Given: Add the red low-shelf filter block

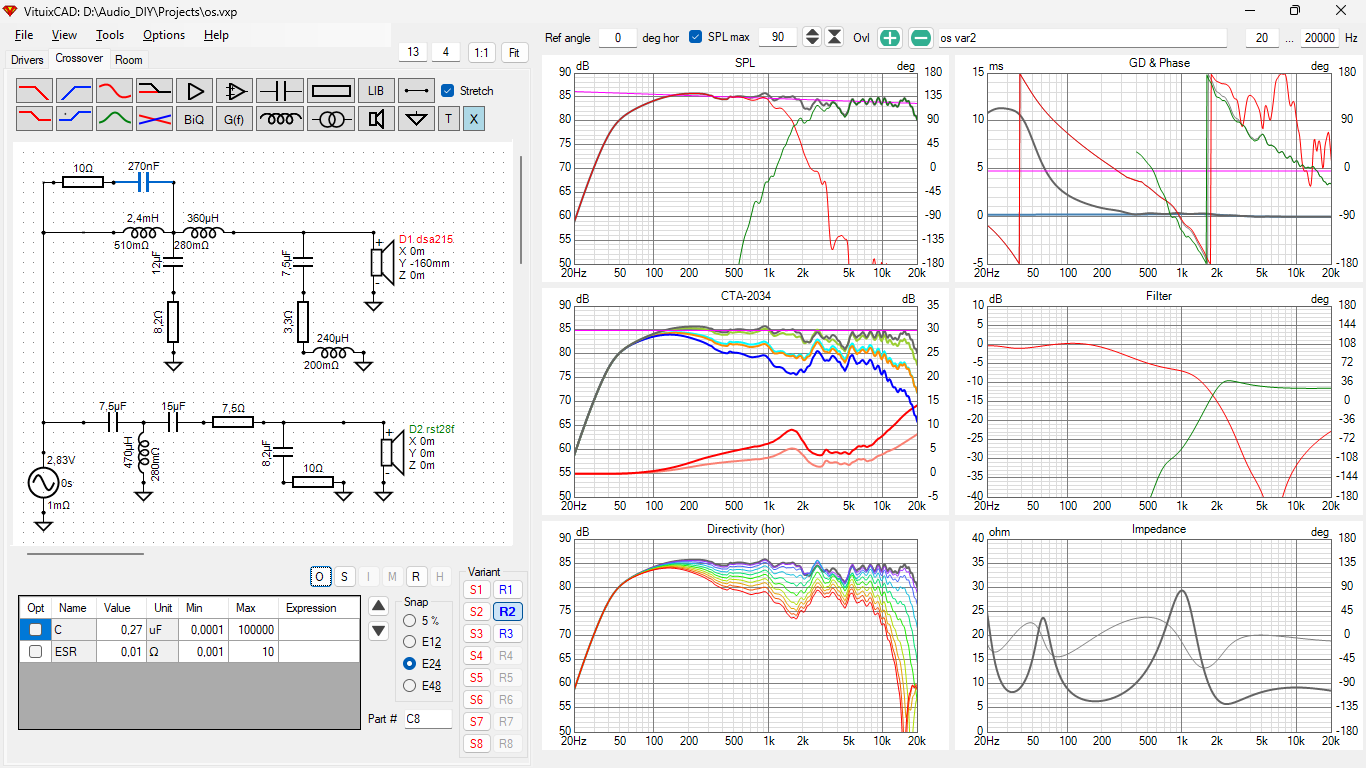Looking at the screenshot, I should click(34, 119).
